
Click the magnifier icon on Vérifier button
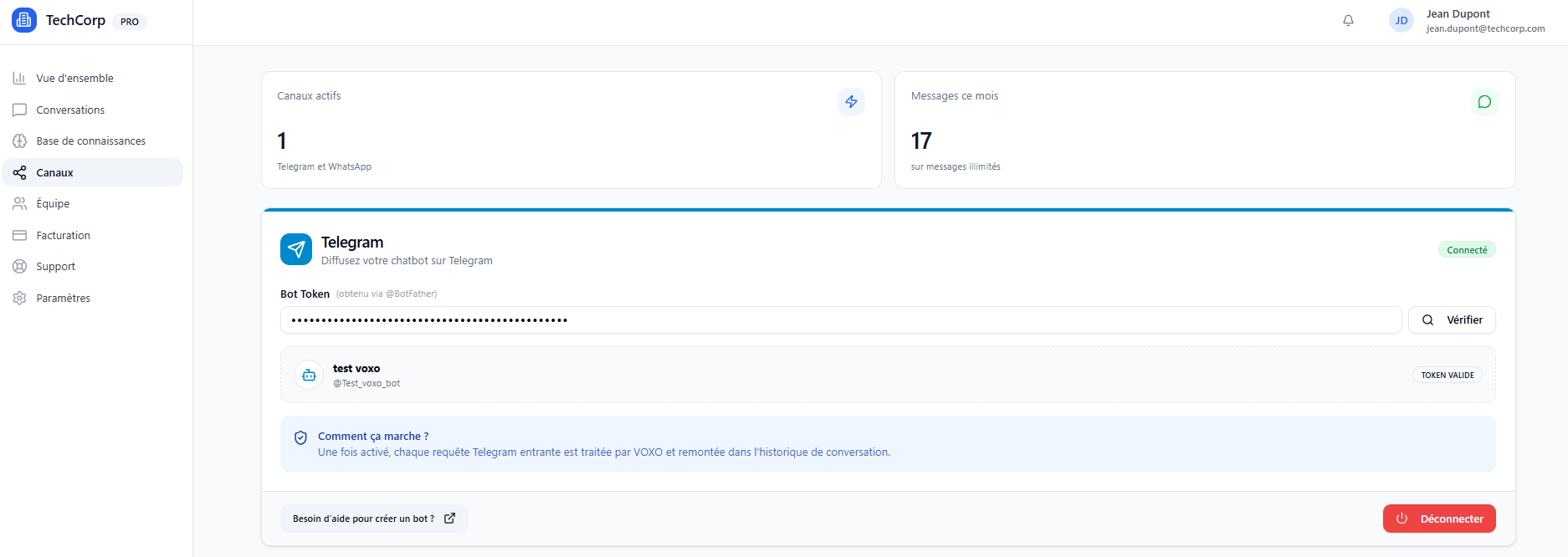point(1427,320)
